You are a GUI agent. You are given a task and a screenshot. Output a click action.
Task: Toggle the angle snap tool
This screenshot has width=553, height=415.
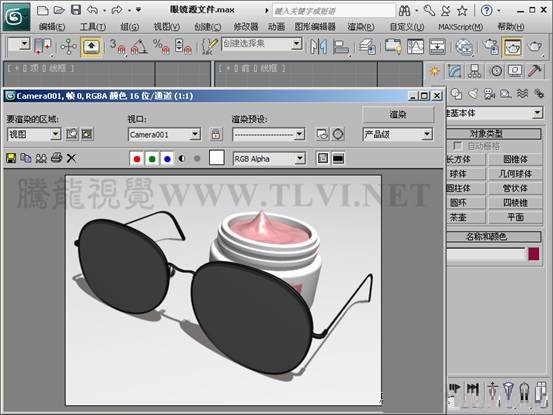(139, 47)
